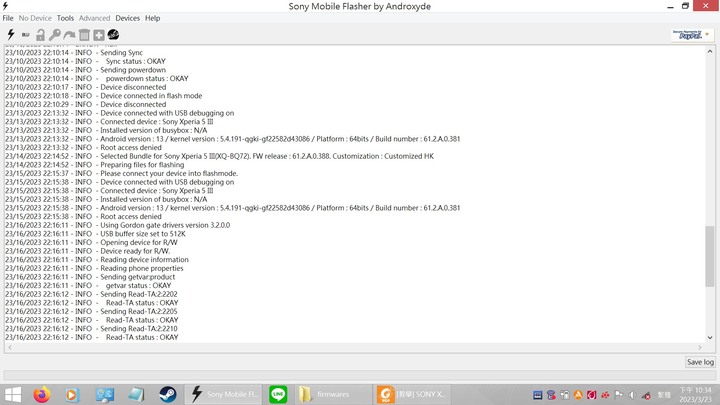
Task: Open the File menu
Action: click(8, 18)
